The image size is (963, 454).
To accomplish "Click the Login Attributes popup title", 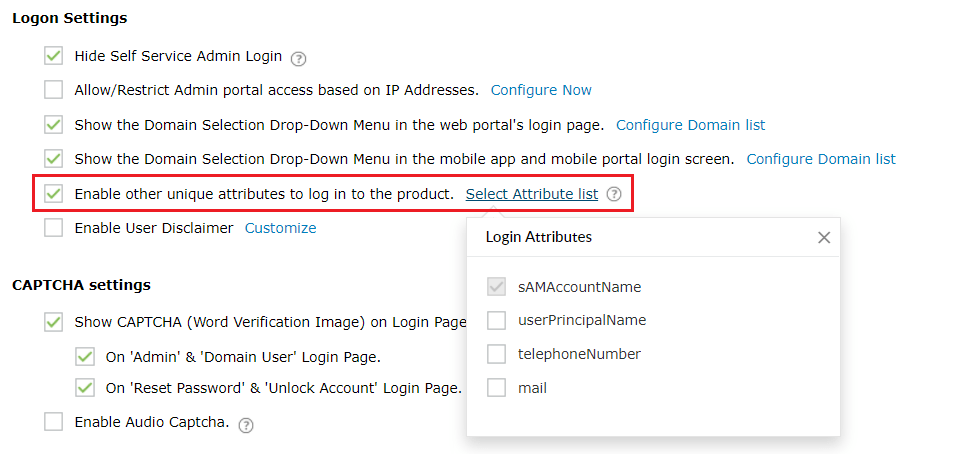I will click(539, 237).
